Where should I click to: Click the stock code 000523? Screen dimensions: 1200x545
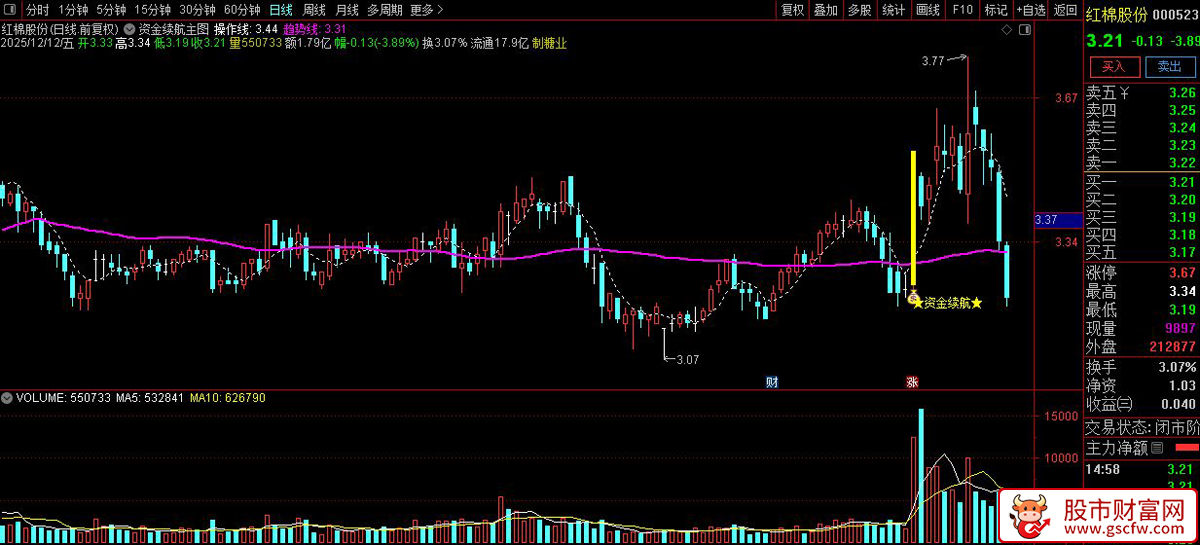point(1175,15)
